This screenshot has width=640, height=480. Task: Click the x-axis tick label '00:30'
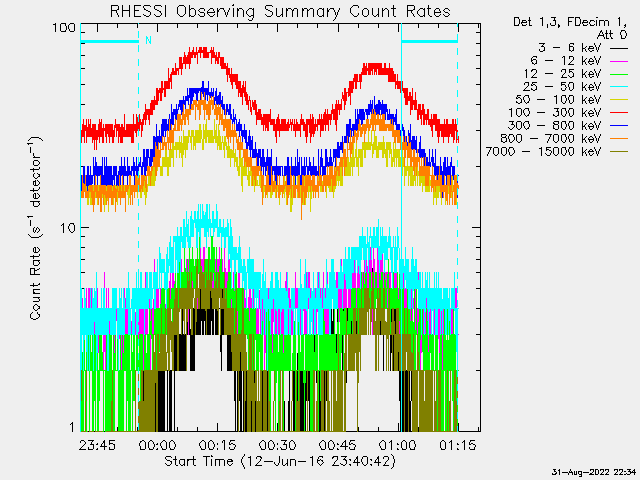(x=278, y=445)
